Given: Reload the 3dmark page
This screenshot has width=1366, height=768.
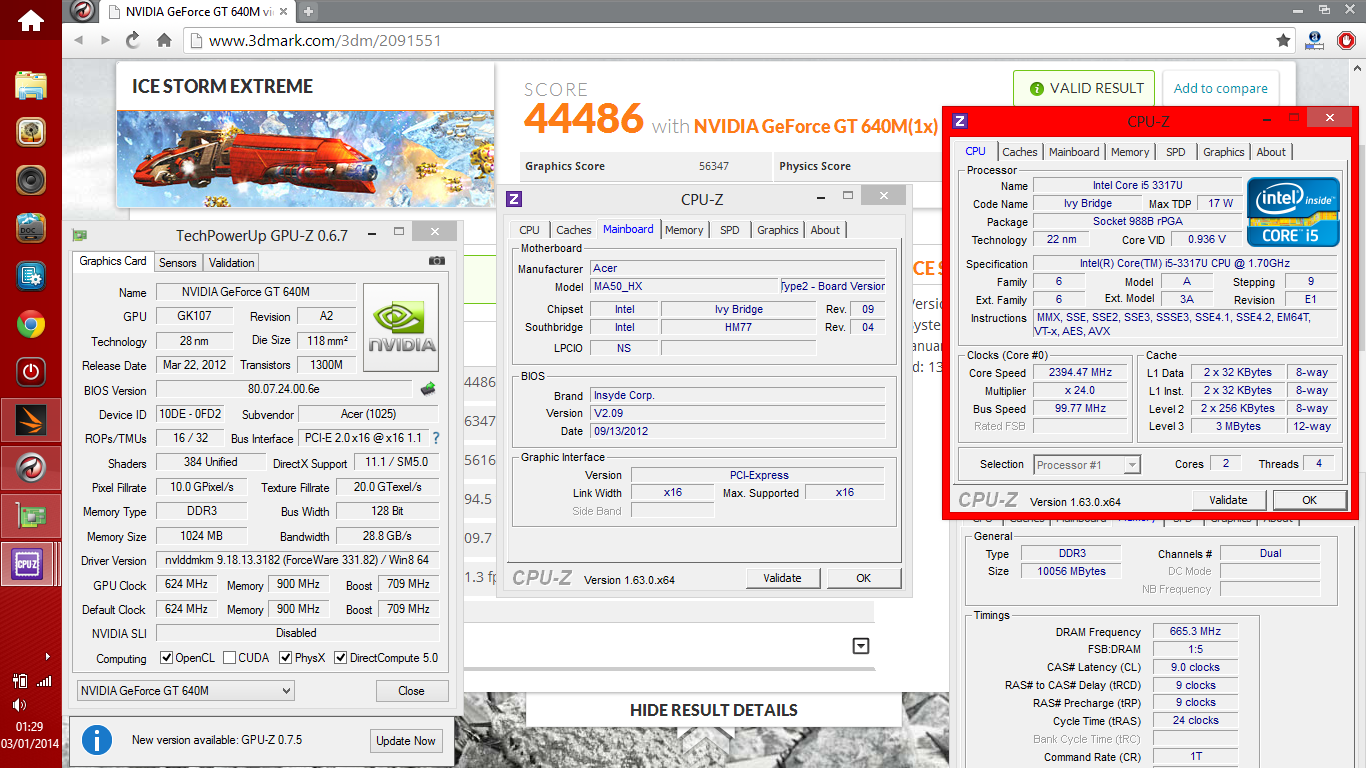Looking at the screenshot, I should coord(133,40).
